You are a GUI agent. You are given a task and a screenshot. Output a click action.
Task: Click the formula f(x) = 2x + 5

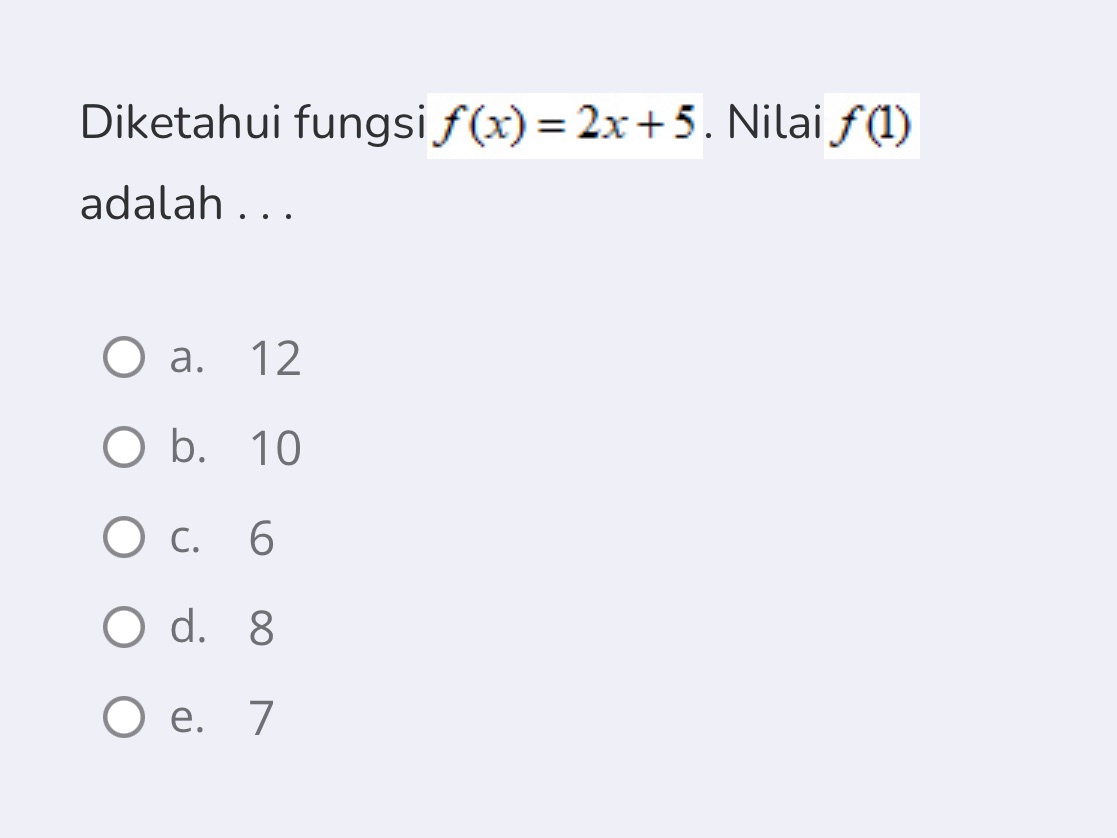(x=567, y=123)
